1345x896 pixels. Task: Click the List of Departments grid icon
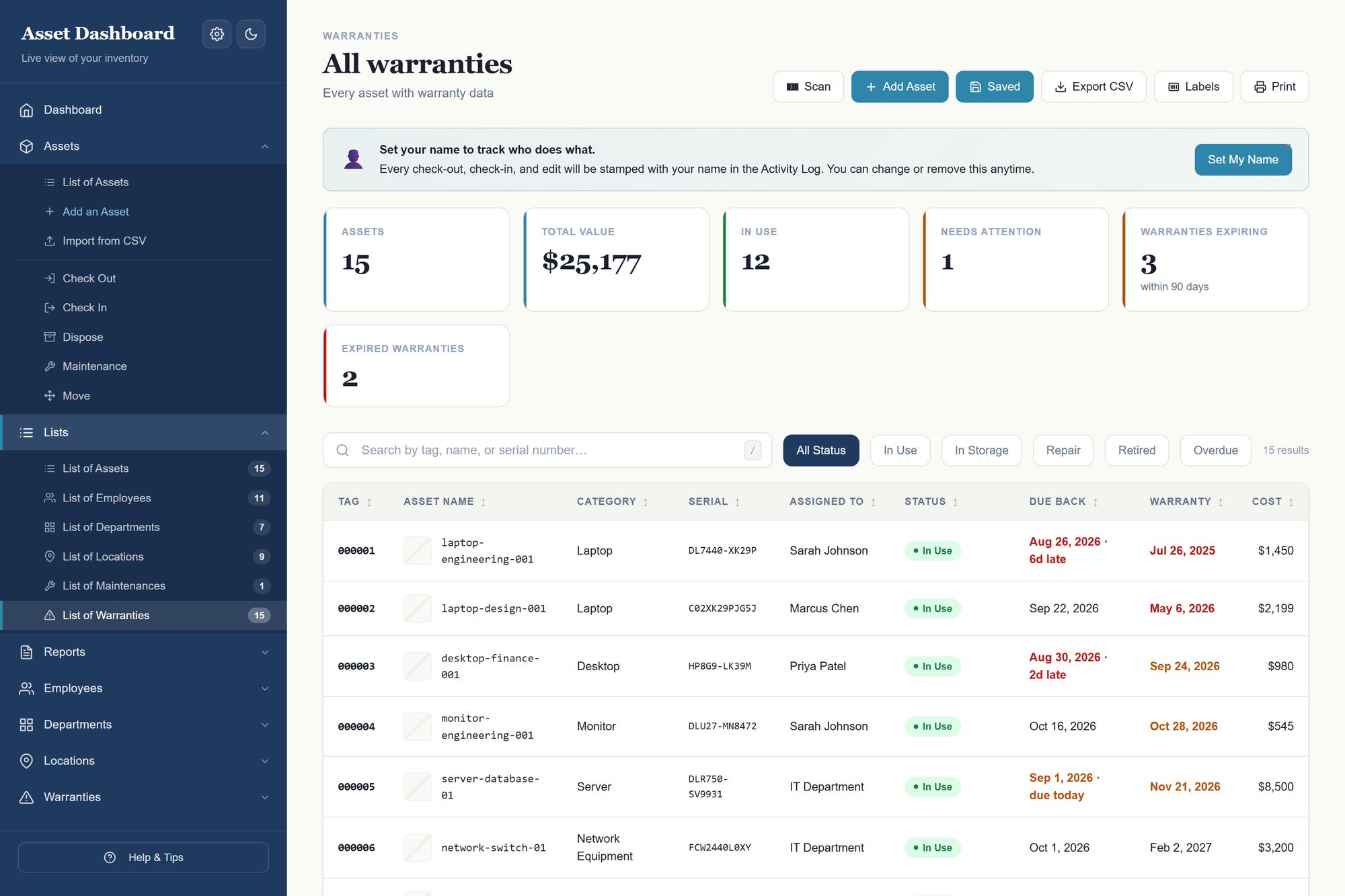click(50, 528)
